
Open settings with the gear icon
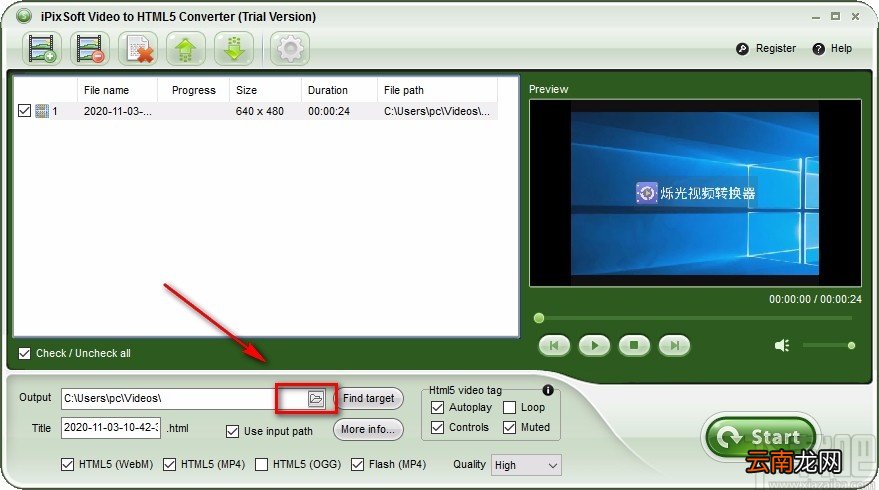pos(290,48)
